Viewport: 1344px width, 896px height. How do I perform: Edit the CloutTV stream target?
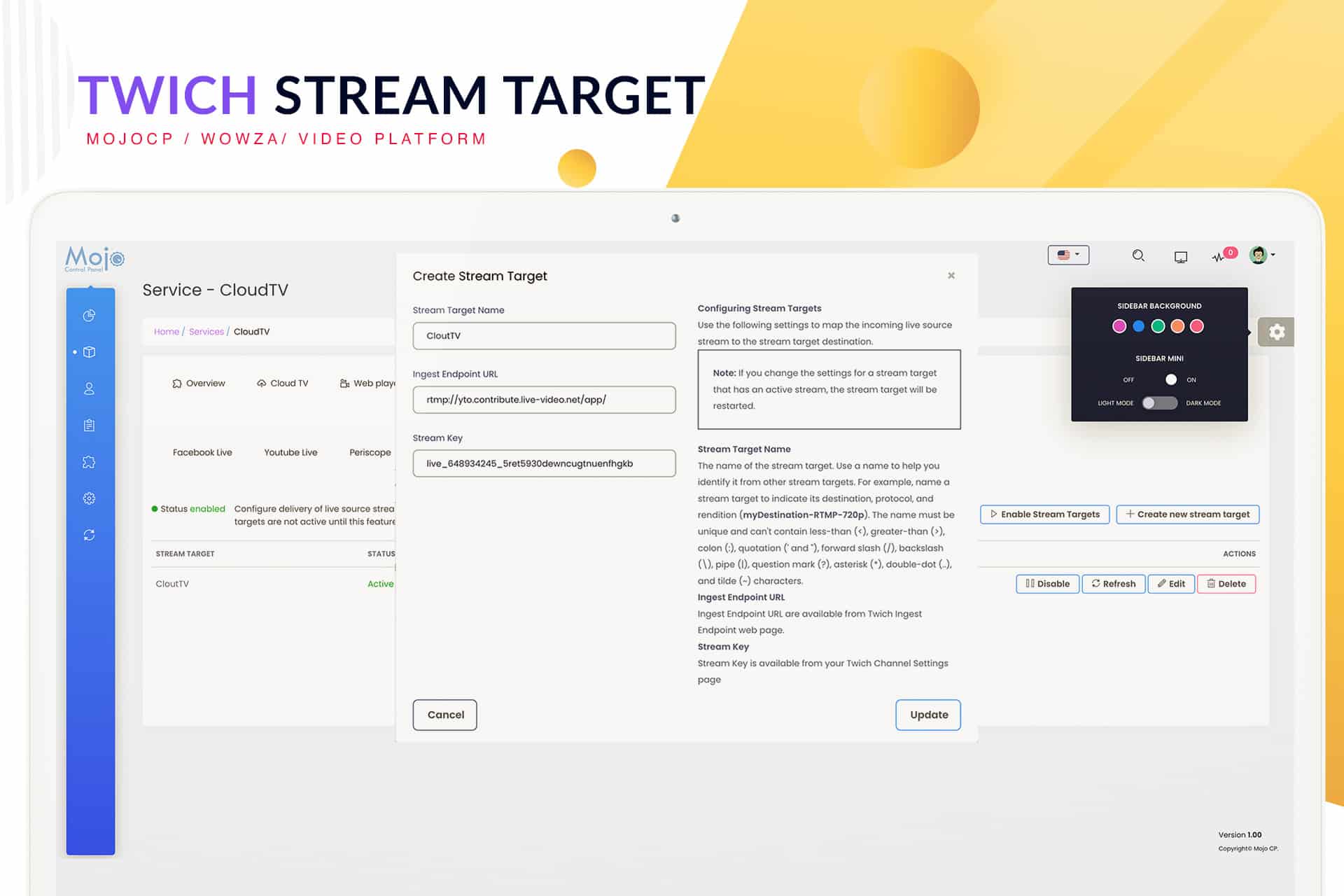pos(1171,583)
